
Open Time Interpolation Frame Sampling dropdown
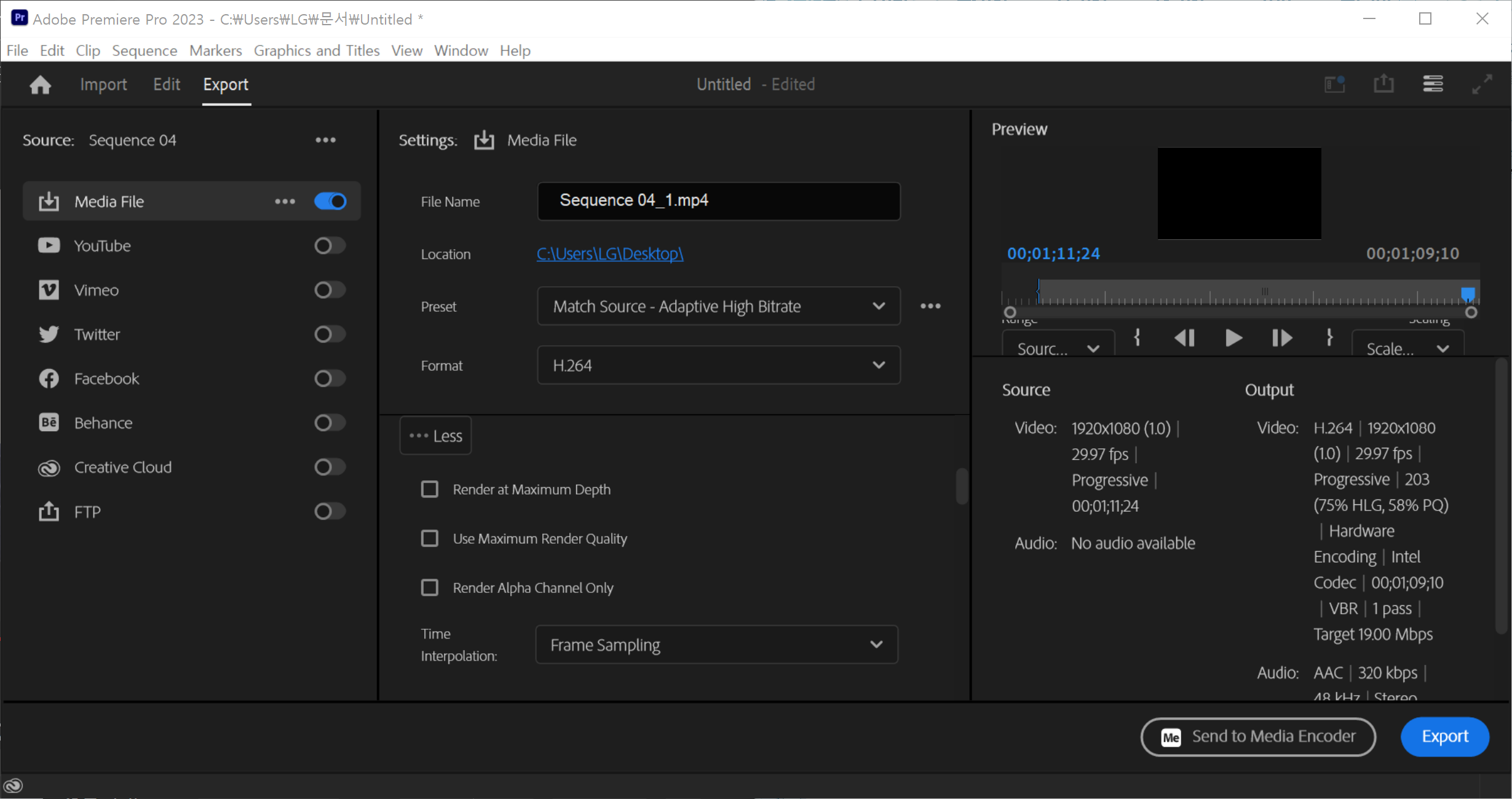(716, 645)
